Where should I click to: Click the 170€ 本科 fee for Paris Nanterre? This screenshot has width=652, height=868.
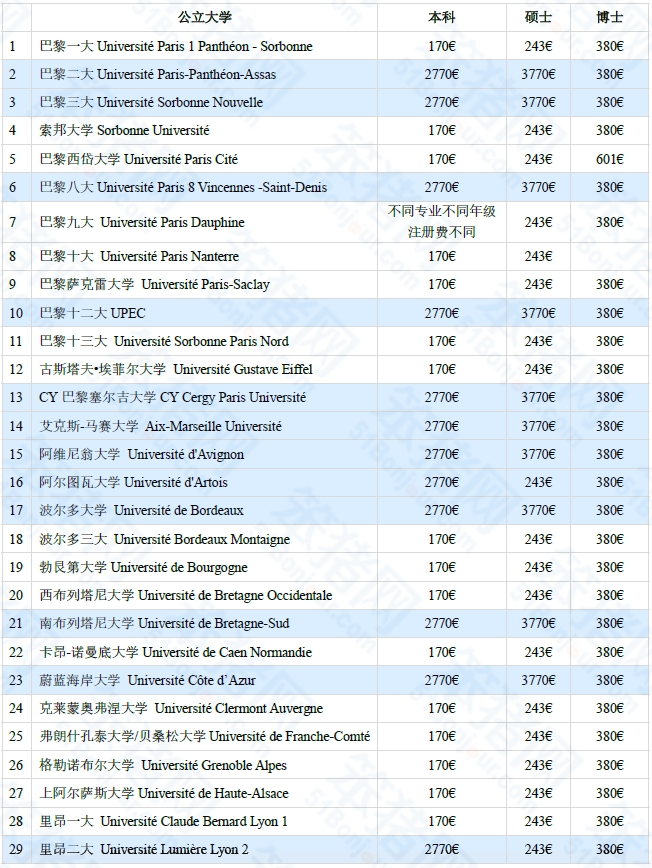coord(442,256)
